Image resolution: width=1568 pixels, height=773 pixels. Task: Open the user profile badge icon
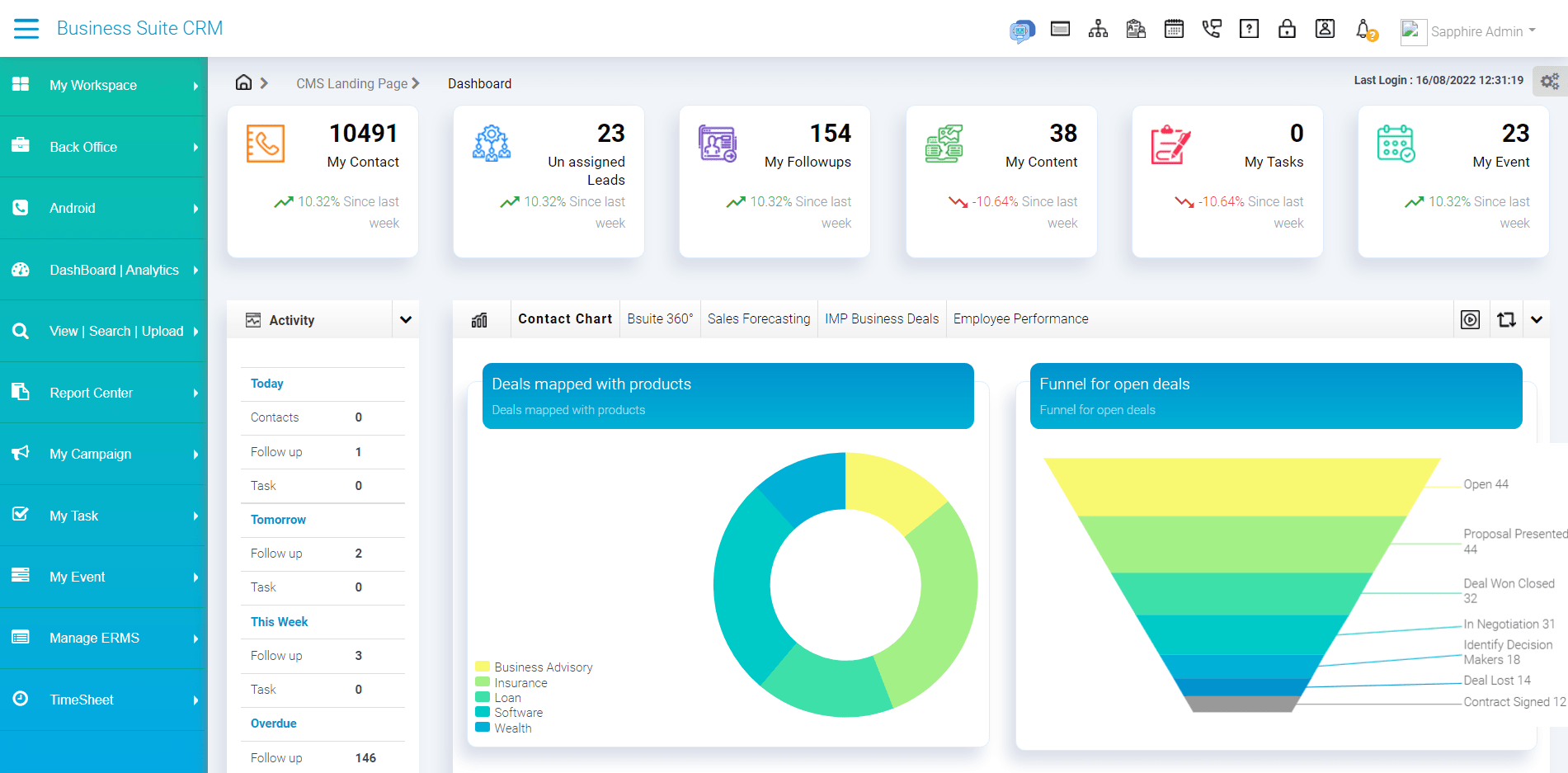pos(1325,29)
